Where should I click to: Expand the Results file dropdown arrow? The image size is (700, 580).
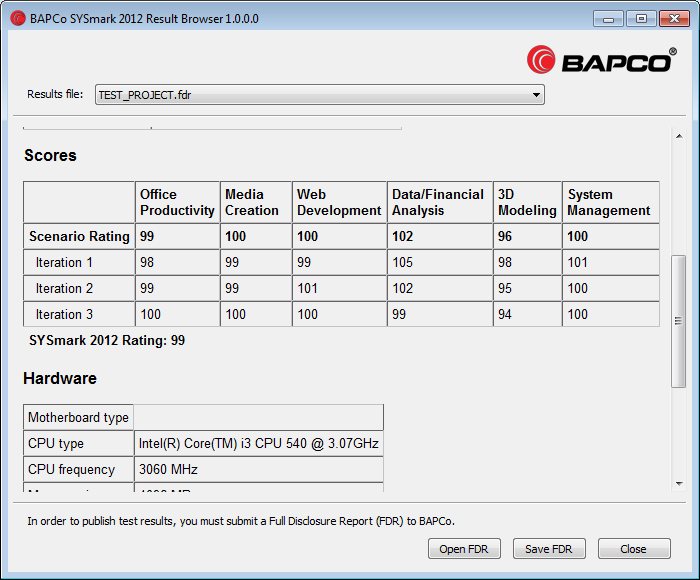pyautogui.click(x=537, y=95)
